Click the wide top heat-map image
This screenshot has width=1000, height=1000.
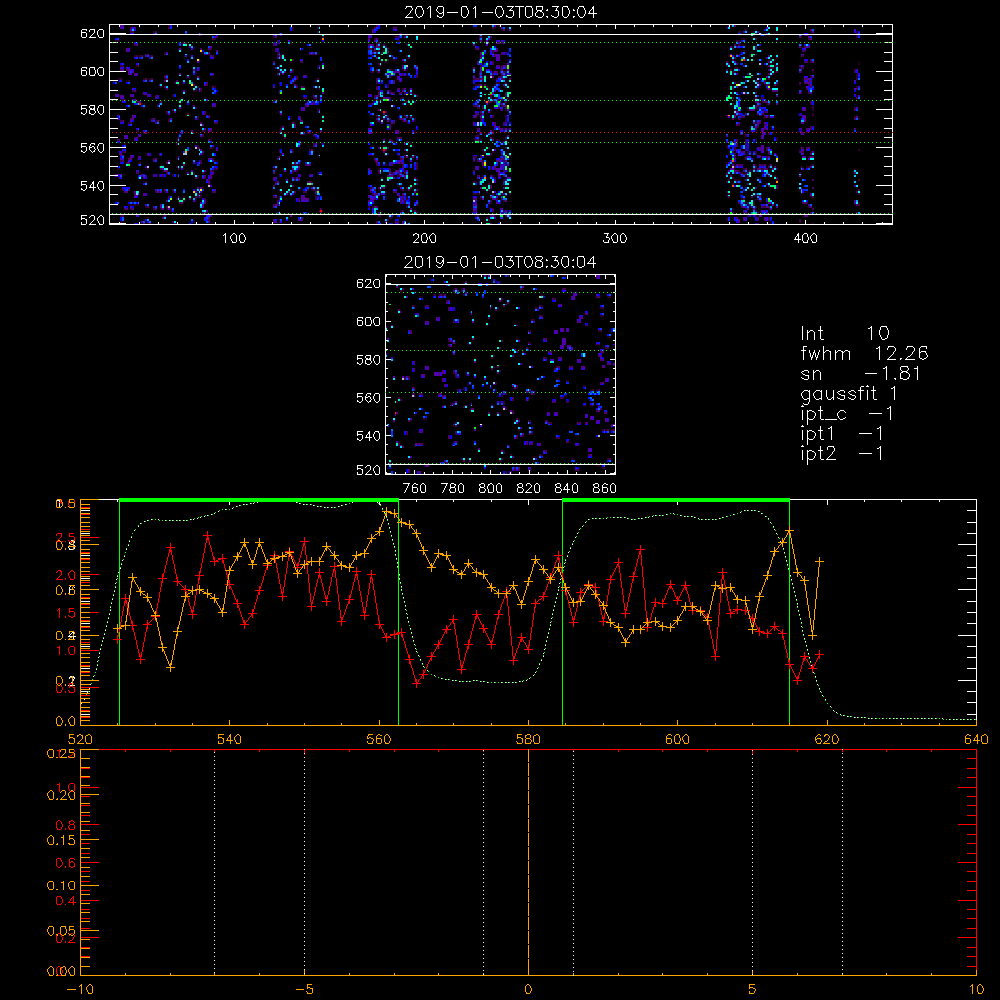pos(501,124)
